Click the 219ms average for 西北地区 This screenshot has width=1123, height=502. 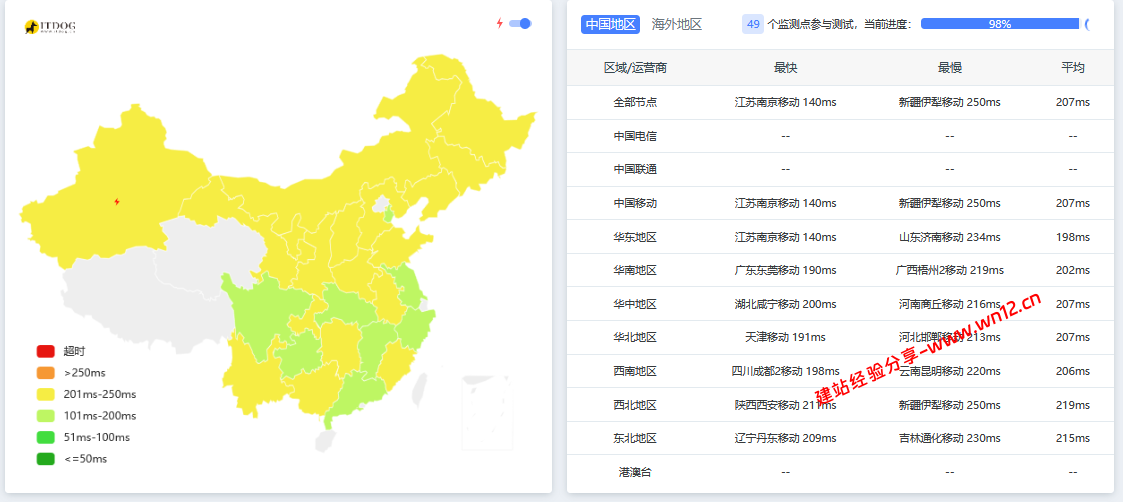(x=1073, y=405)
